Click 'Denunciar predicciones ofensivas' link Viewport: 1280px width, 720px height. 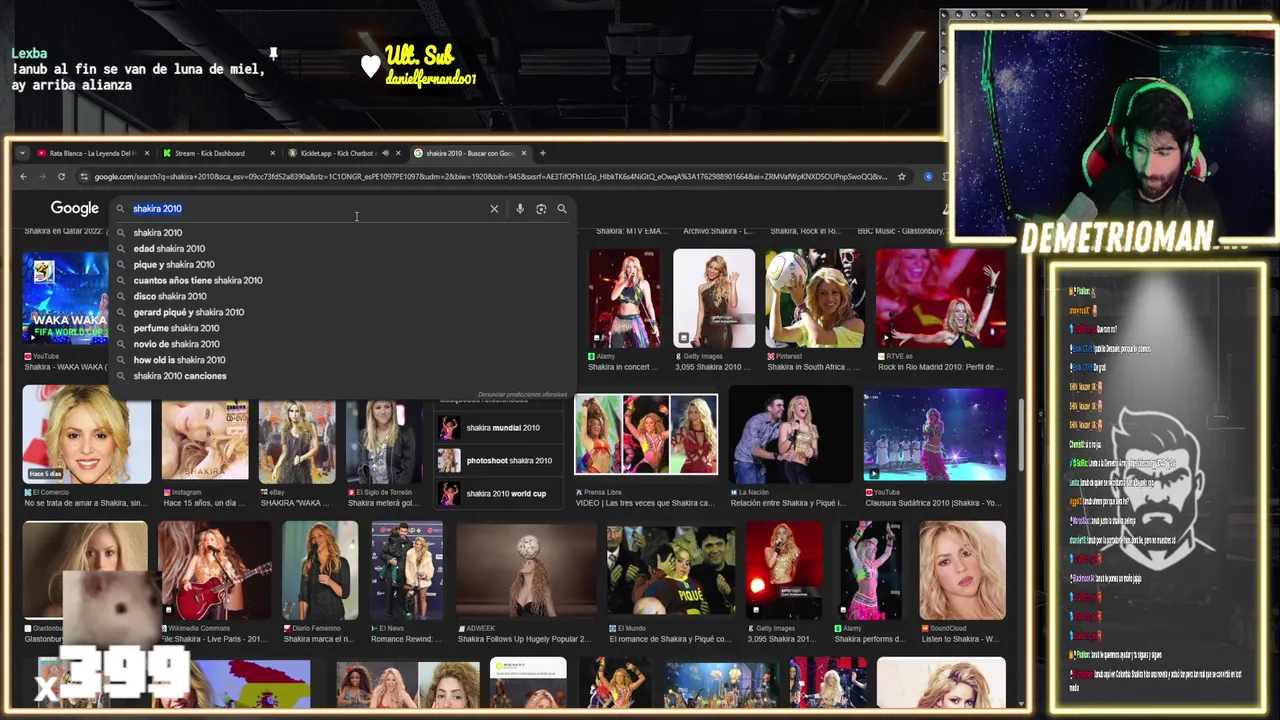pyautogui.click(x=522, y=395)
